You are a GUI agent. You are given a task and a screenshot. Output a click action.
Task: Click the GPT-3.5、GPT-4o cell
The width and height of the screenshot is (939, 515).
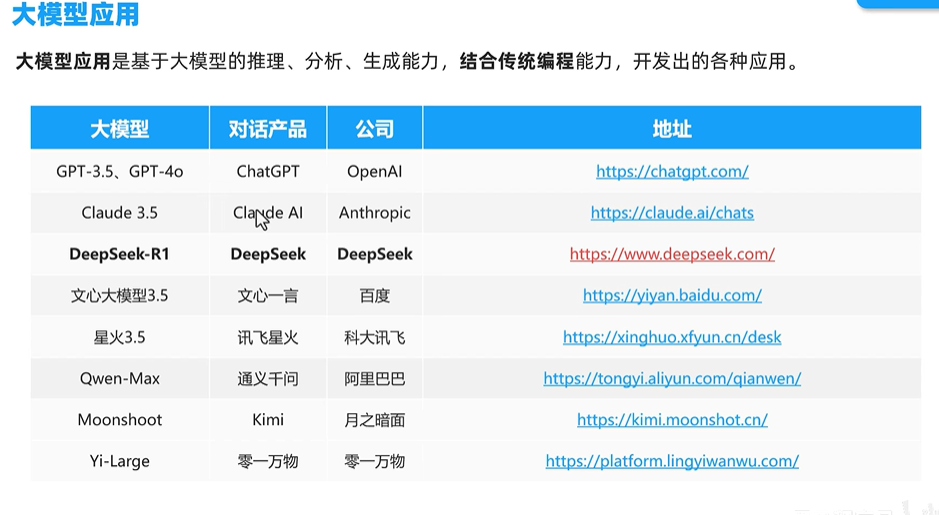(x=120, y=172)
